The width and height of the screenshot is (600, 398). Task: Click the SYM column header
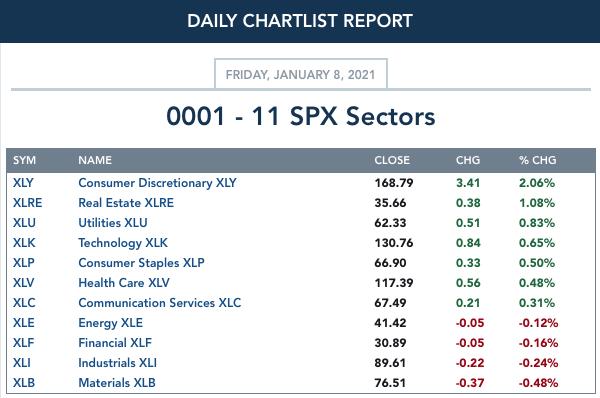click(24, 160)
